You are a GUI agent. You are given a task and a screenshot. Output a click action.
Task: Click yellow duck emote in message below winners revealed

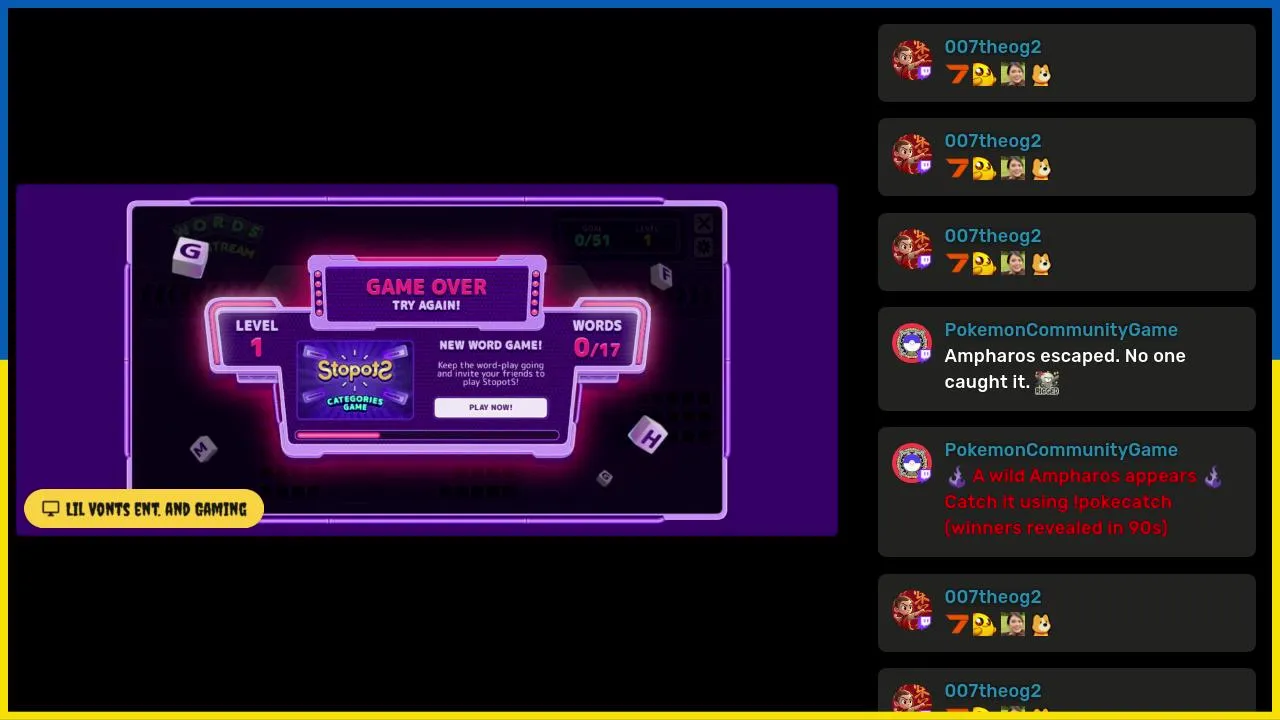point(984,625)
